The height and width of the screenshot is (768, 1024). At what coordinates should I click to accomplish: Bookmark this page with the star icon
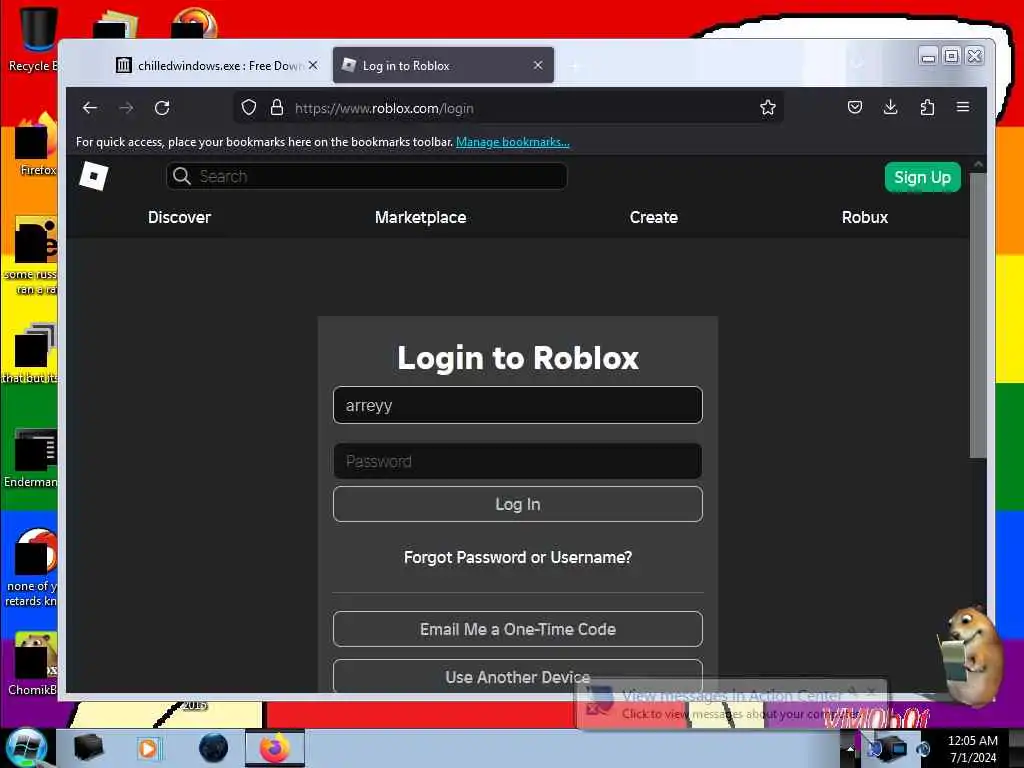click(x=767, y=108)
